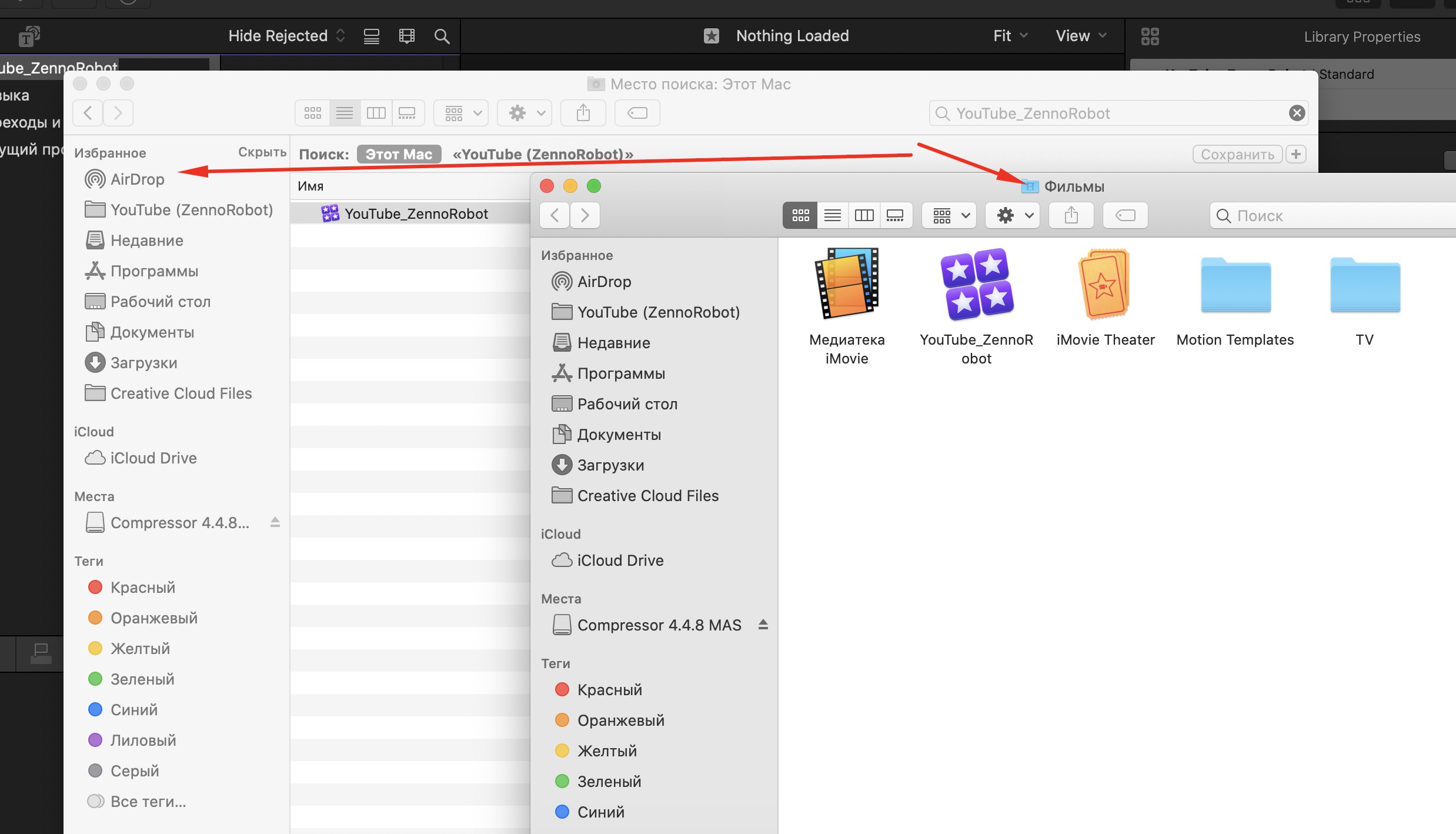Screen dimensions: 1456x834
Task: Switch search window to gallery view
Action: 407,113
